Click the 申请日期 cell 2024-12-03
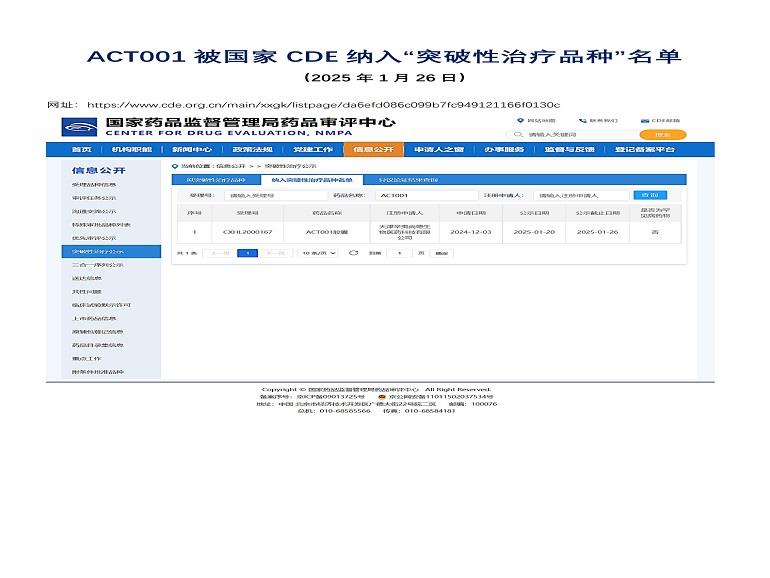The image size is (770, 578). pyautogui.click(x=470, y=232)
